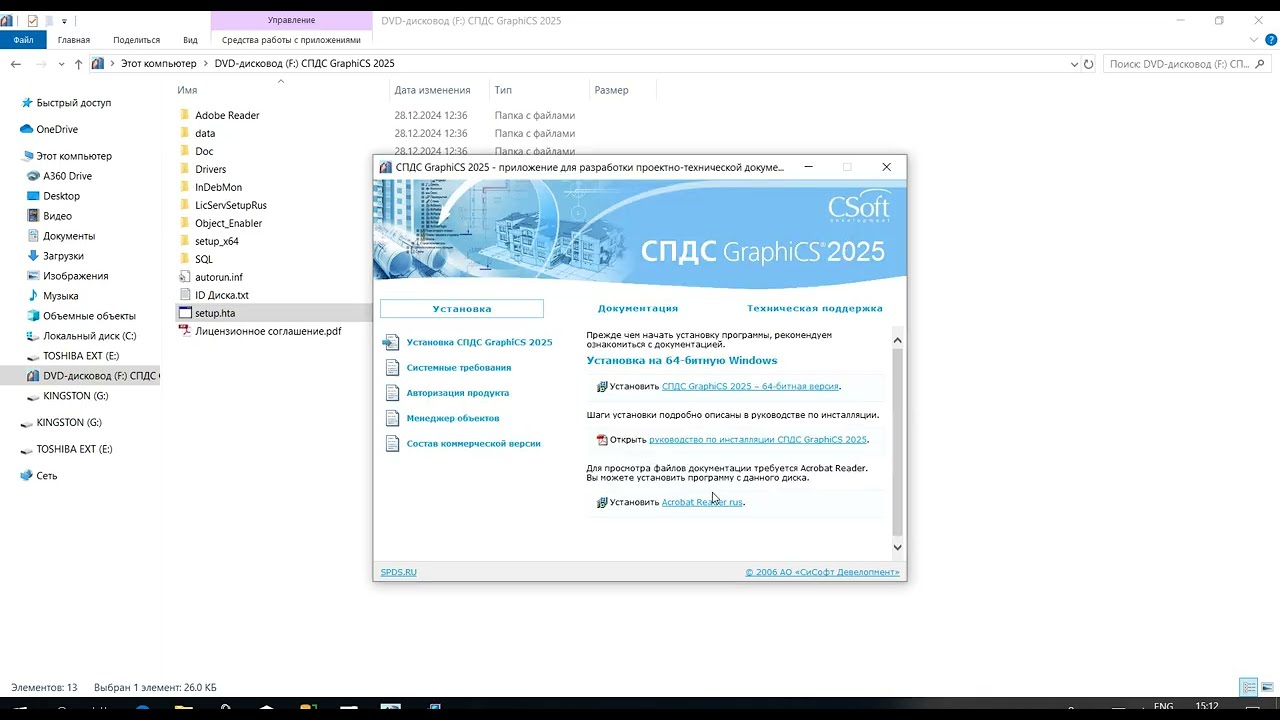This screenshot has height=720, width=1280.
Task: Click the setup icon before 64-битная версия link
Action: pos(602,386)
